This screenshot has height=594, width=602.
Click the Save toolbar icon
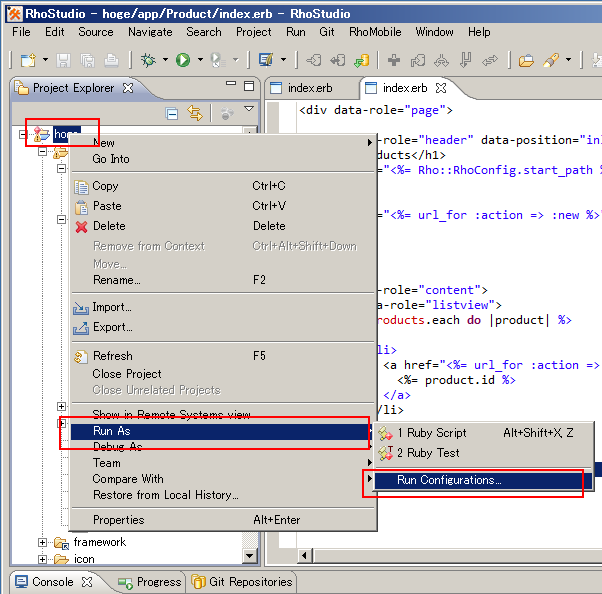63,60
